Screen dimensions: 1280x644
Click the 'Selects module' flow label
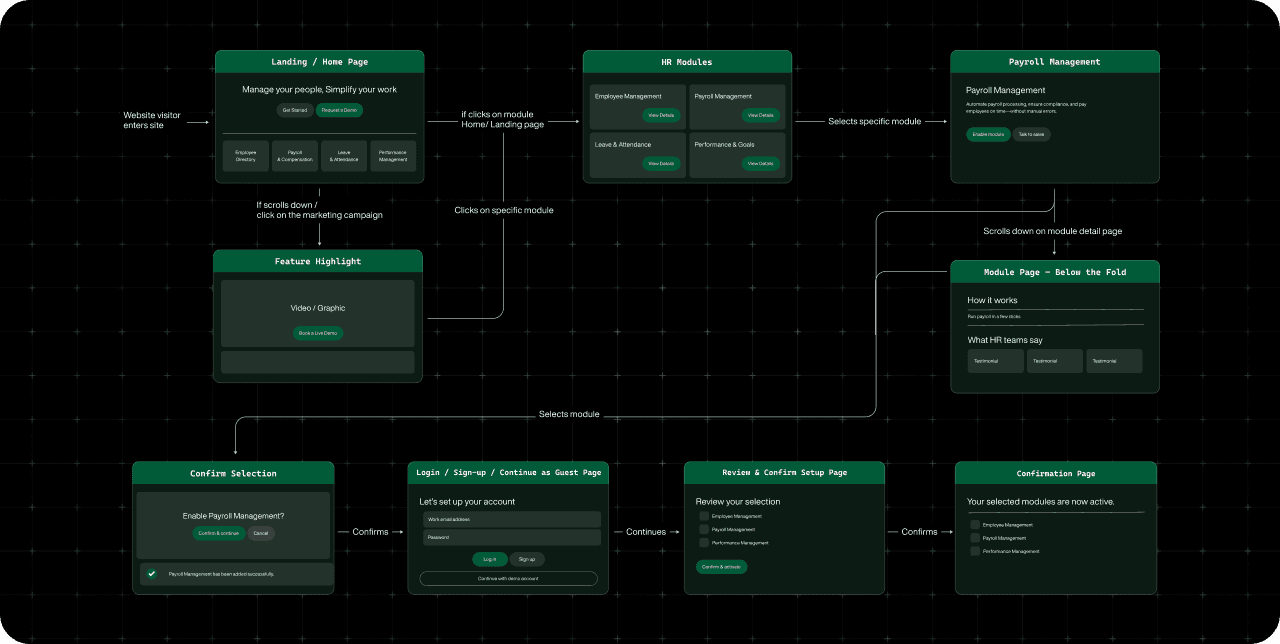coord(569,414)
